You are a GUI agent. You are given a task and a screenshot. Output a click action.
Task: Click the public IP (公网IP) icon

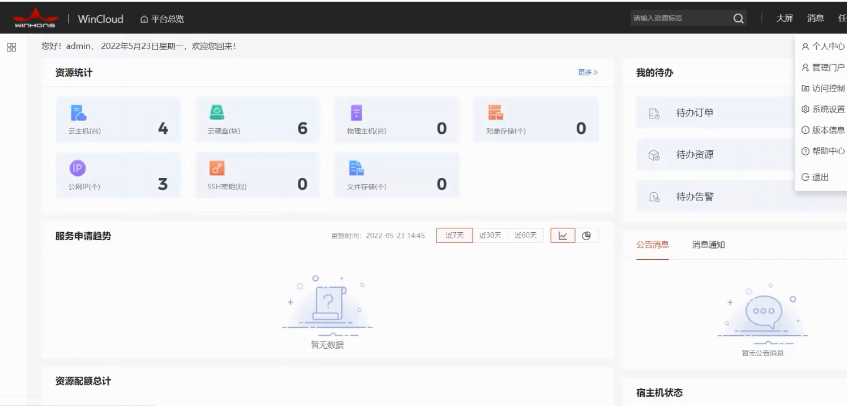coord(77,168)
